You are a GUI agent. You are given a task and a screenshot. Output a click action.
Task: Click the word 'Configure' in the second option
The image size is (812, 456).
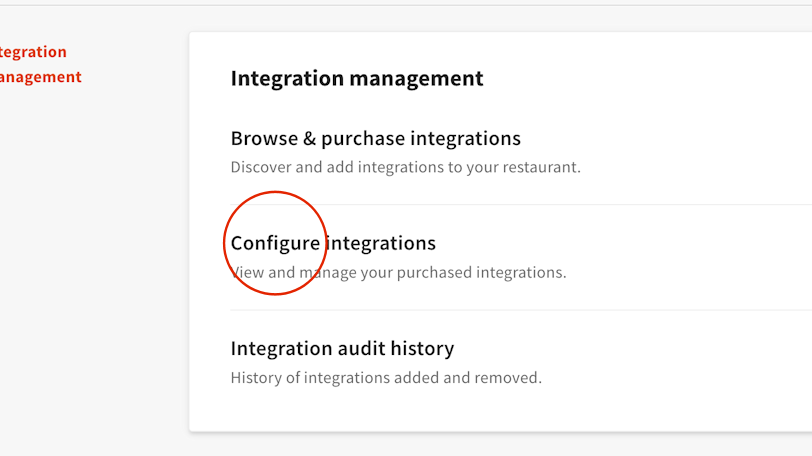pyautogui.click(x=275, y=243)
